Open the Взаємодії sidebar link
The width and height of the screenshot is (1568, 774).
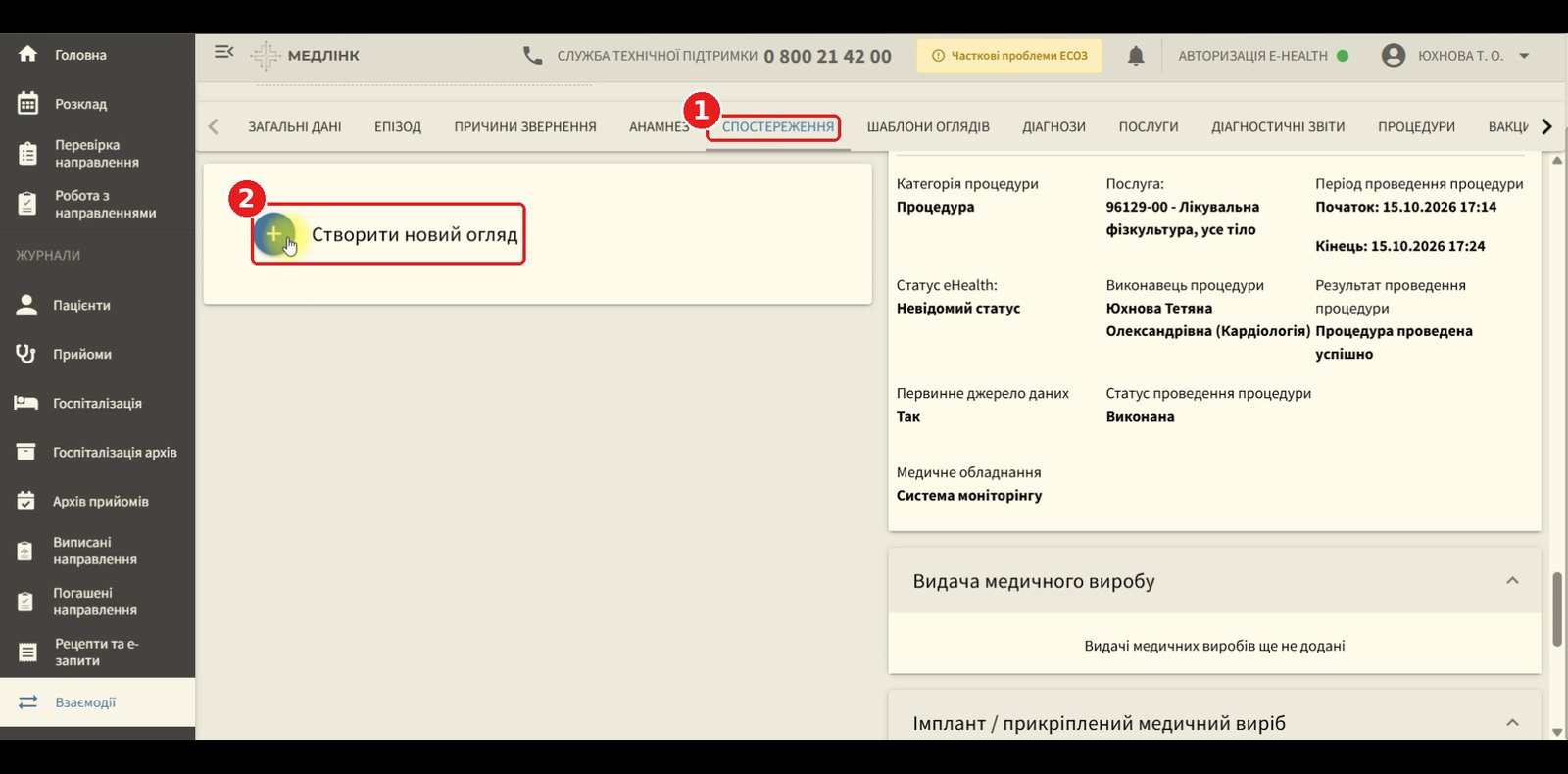[85, 702]
